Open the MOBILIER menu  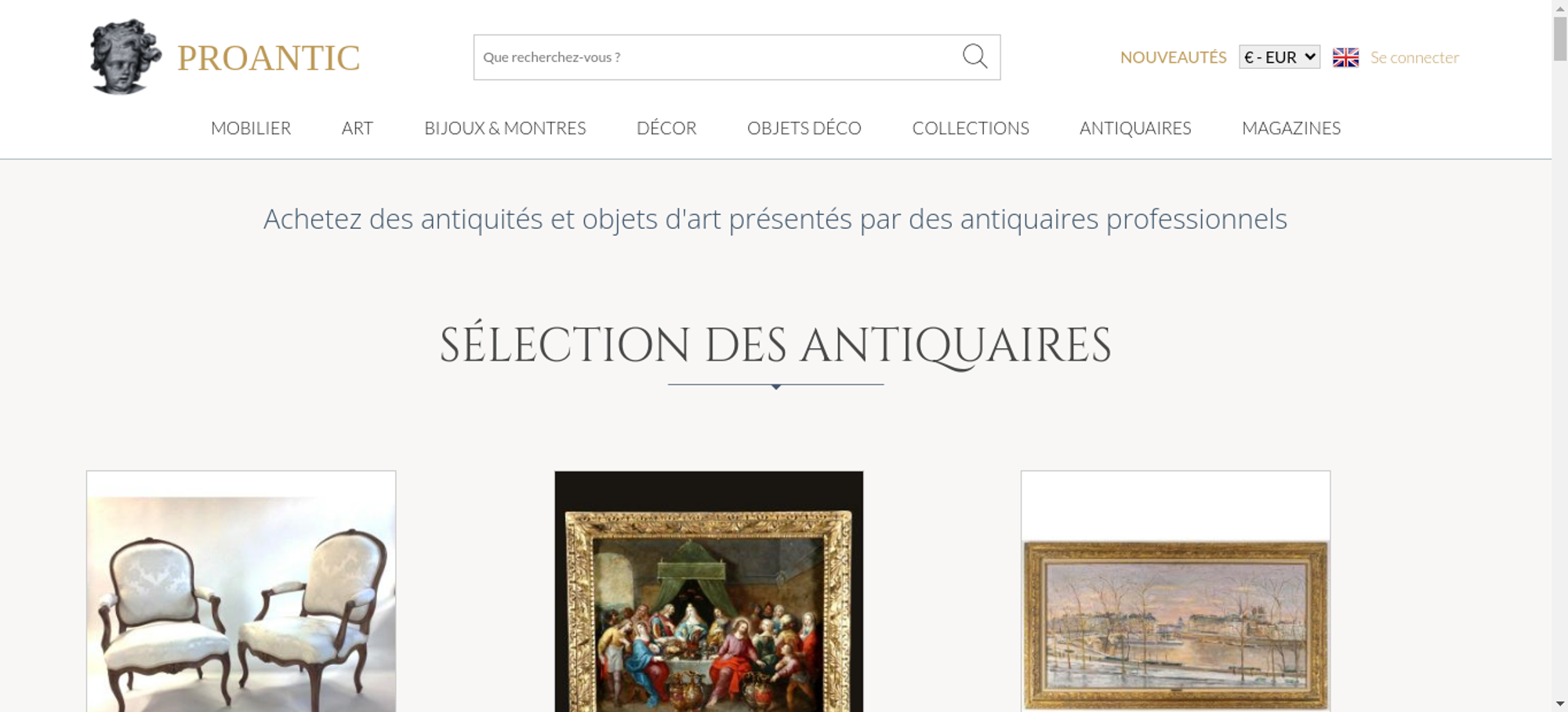click(x=251, y=128)
